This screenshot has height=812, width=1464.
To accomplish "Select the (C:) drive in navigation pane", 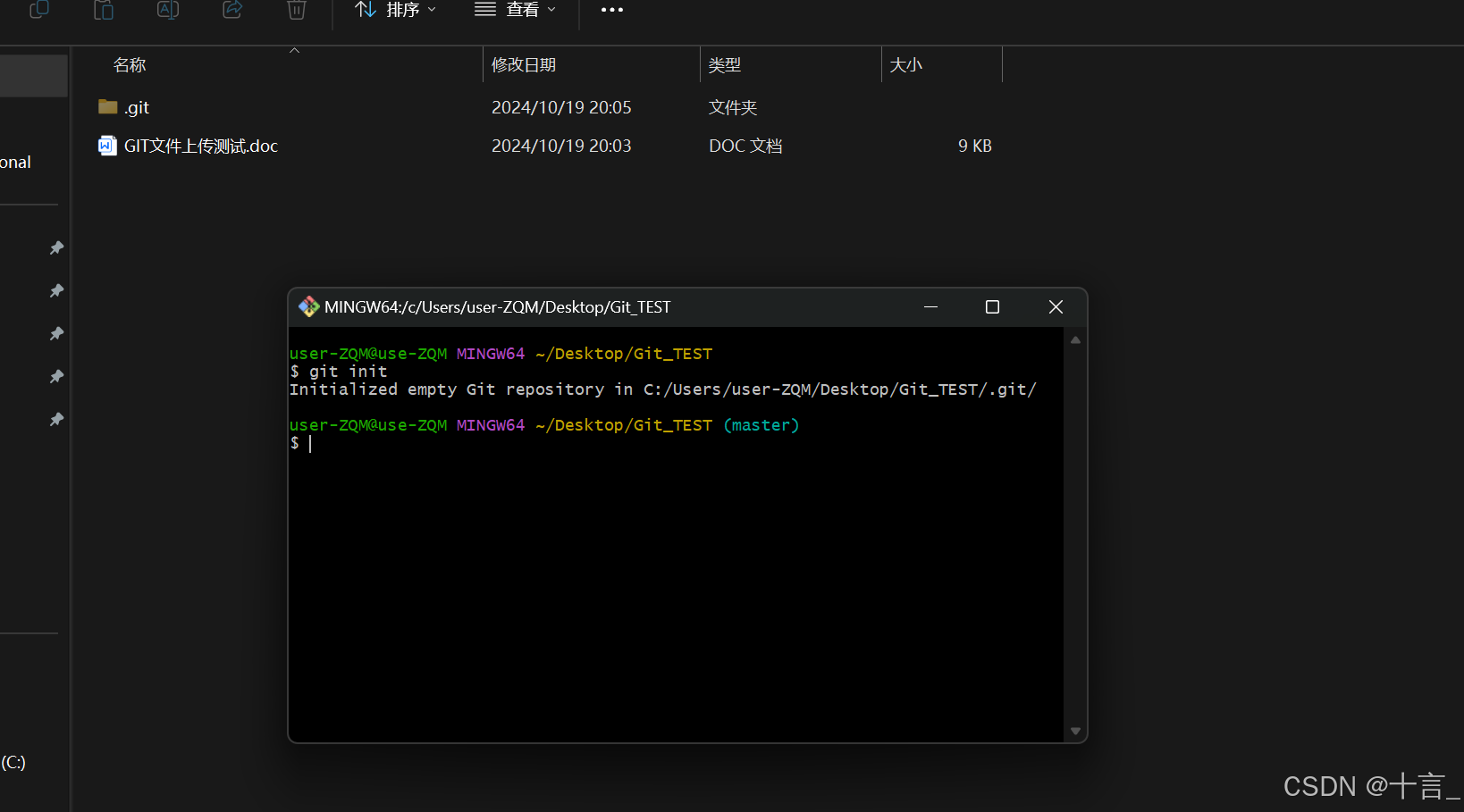I will coord(13,762).
